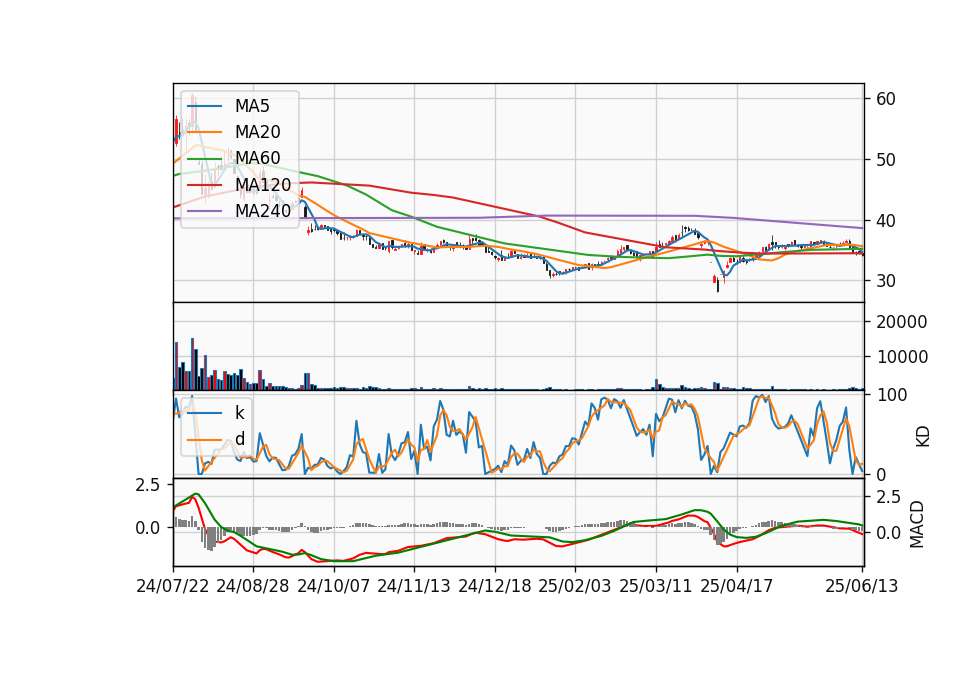Click the price axis value 30
Screen dimensions: 960x690
[x=885, y=281]
